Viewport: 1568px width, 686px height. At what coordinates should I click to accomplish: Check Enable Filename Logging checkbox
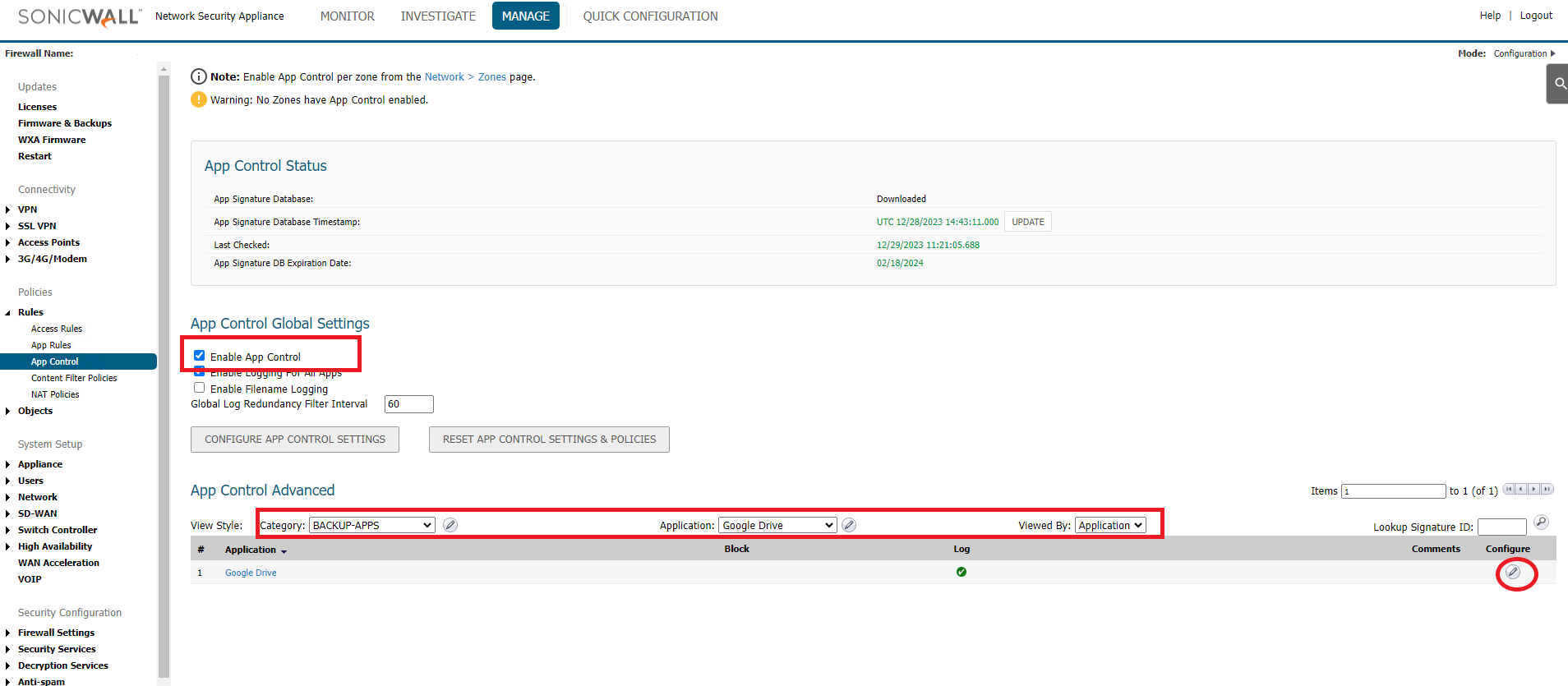(199, 388)
